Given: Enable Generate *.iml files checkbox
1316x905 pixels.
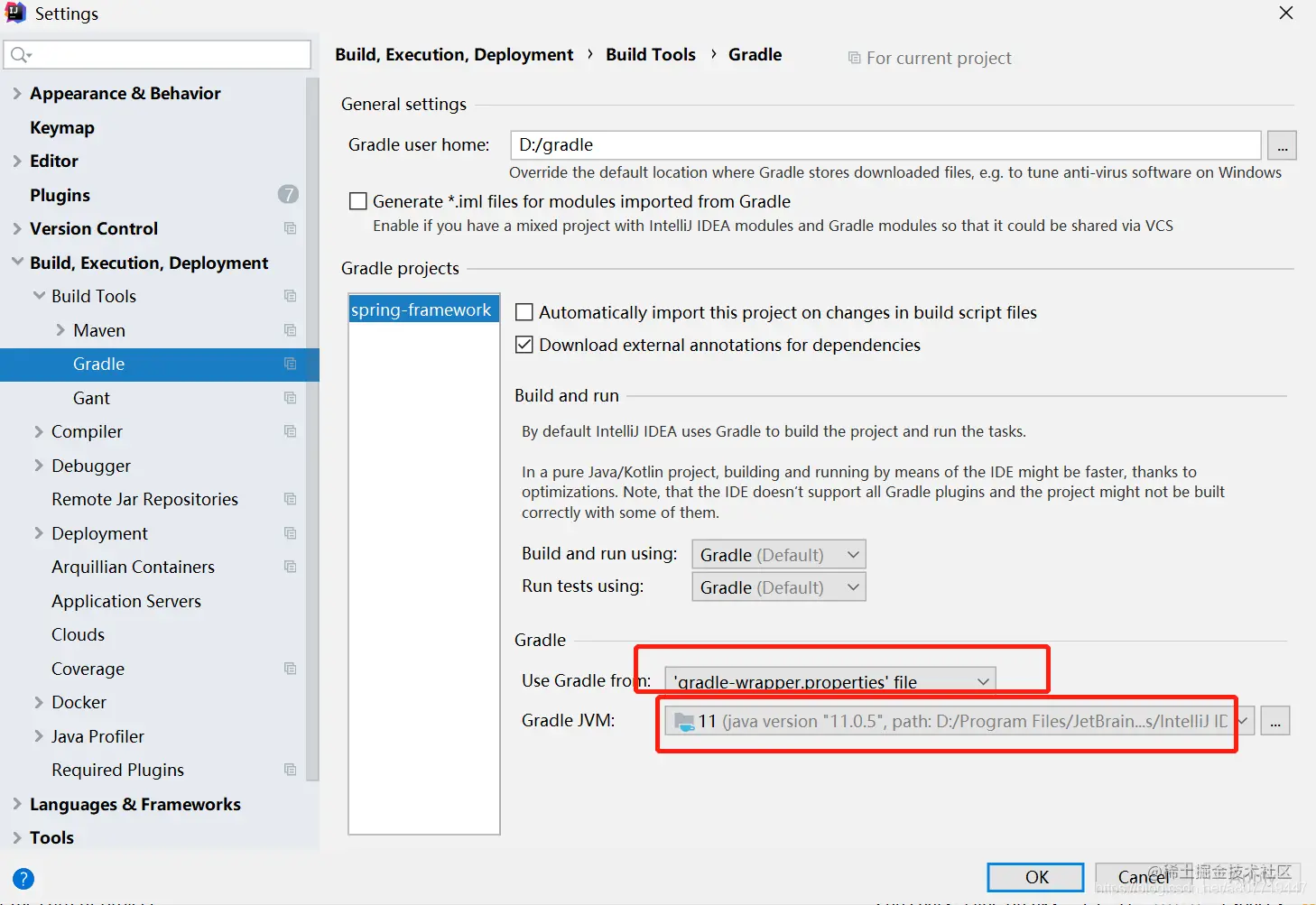Looking at the screenshot, I should click(x=358, y=201).
